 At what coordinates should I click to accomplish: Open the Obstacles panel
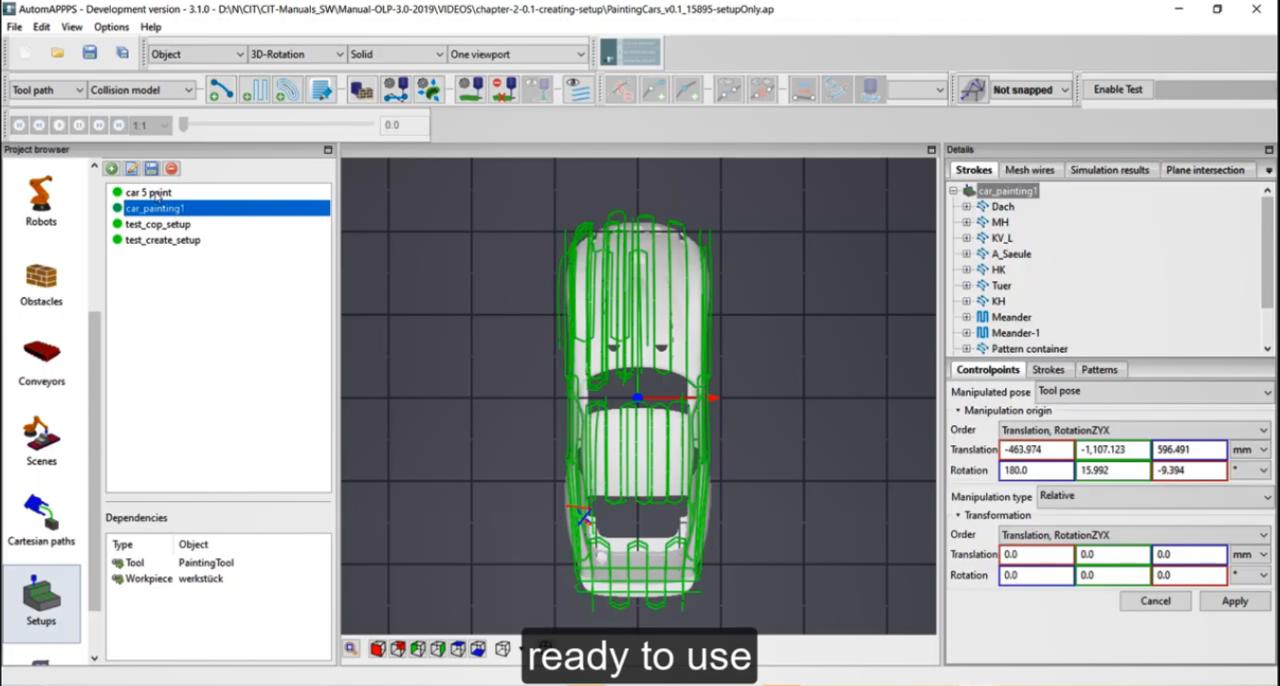point(41,277)
